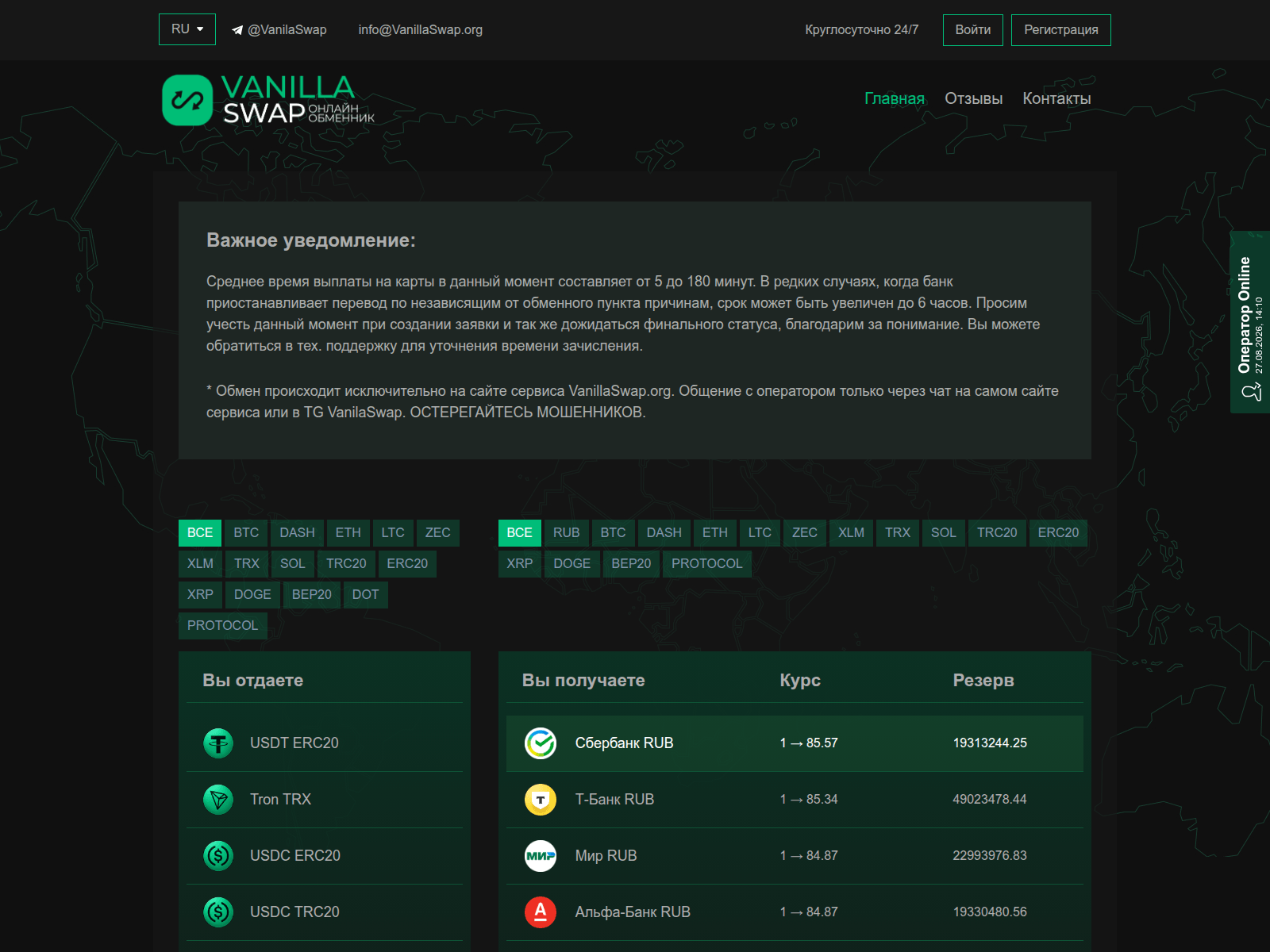Click the USDC TRC20 coin icon
The image size is (1270, 952).
coord(218,912)
